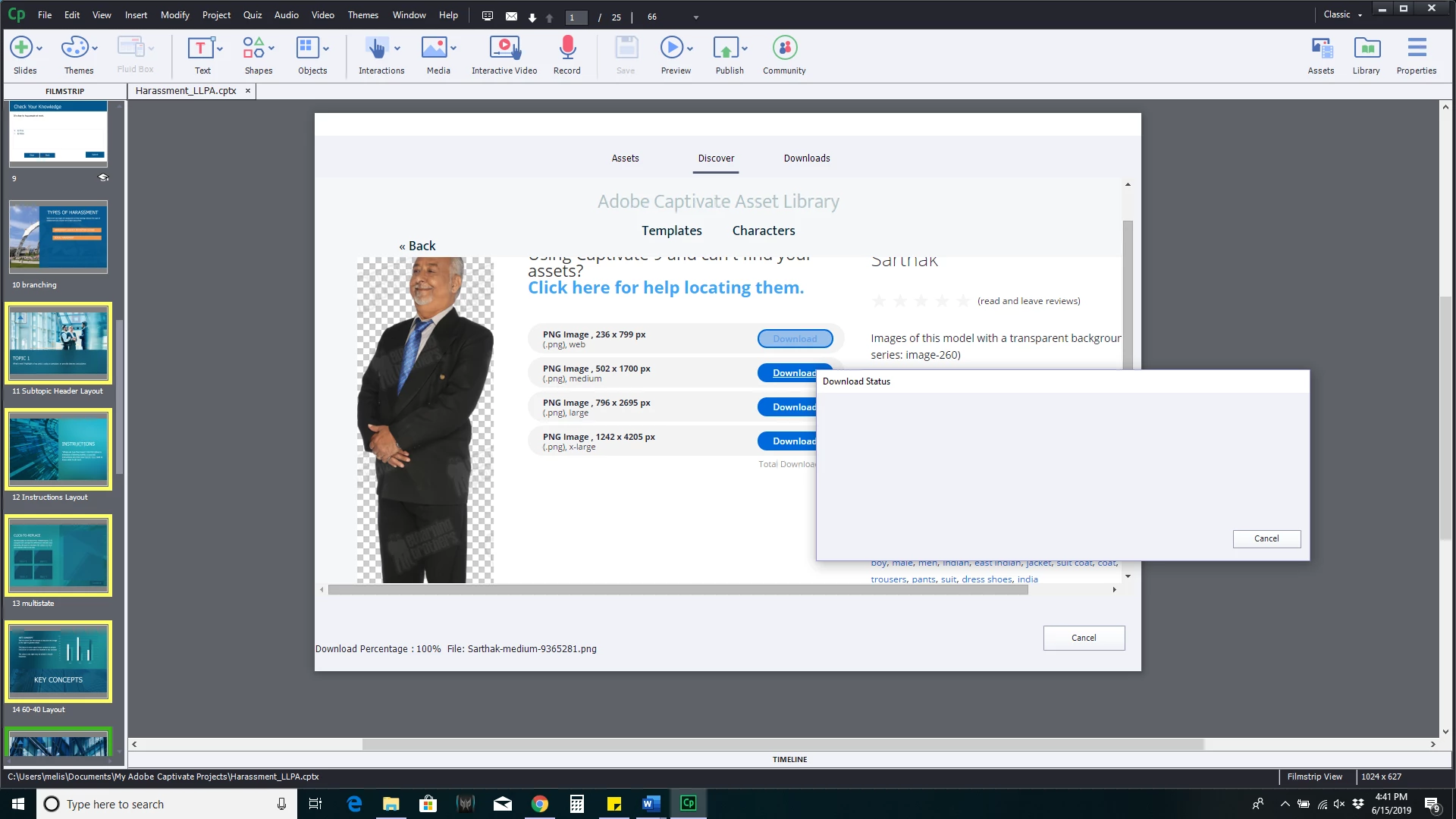
Task: Open Google Chrome from taskbar
Action: point(539,804)
